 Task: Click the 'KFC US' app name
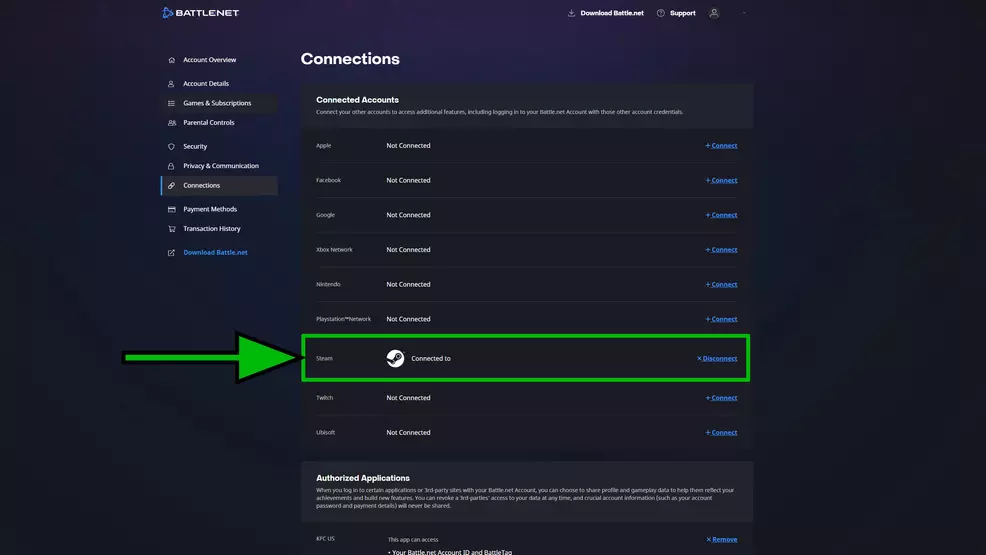[x=325, y=539]
